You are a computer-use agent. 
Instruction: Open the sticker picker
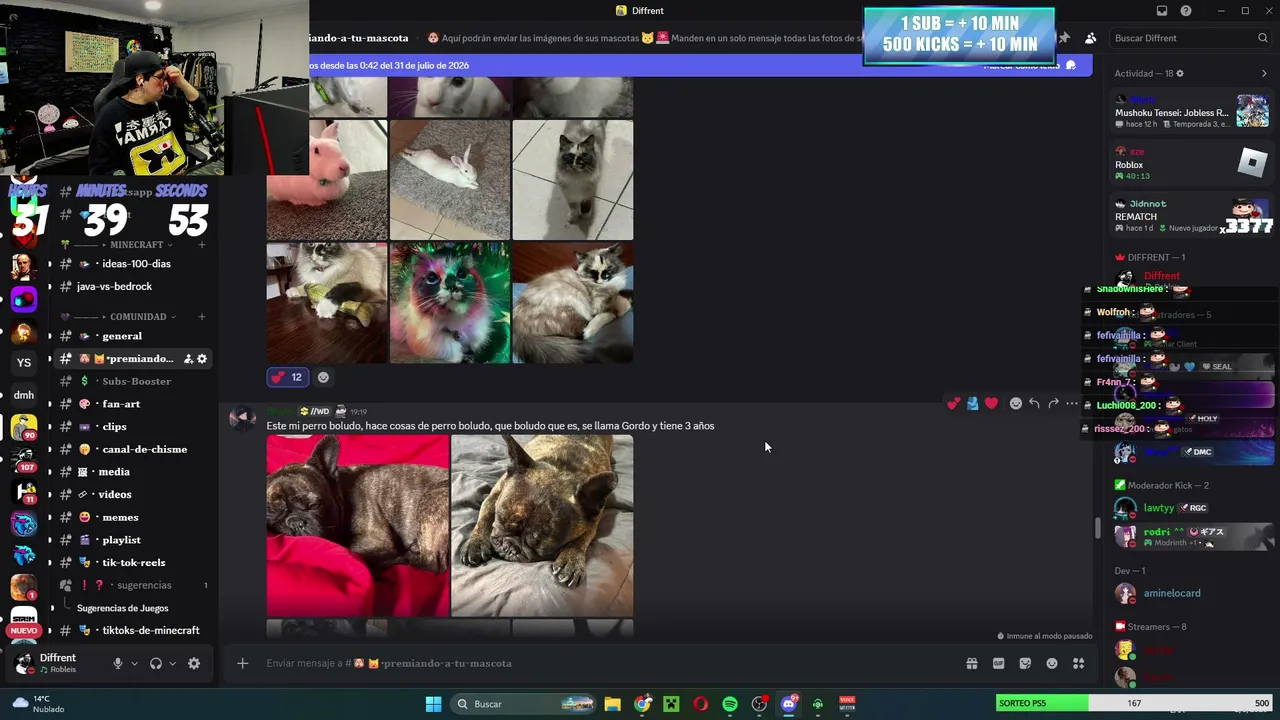(1025, 663)
